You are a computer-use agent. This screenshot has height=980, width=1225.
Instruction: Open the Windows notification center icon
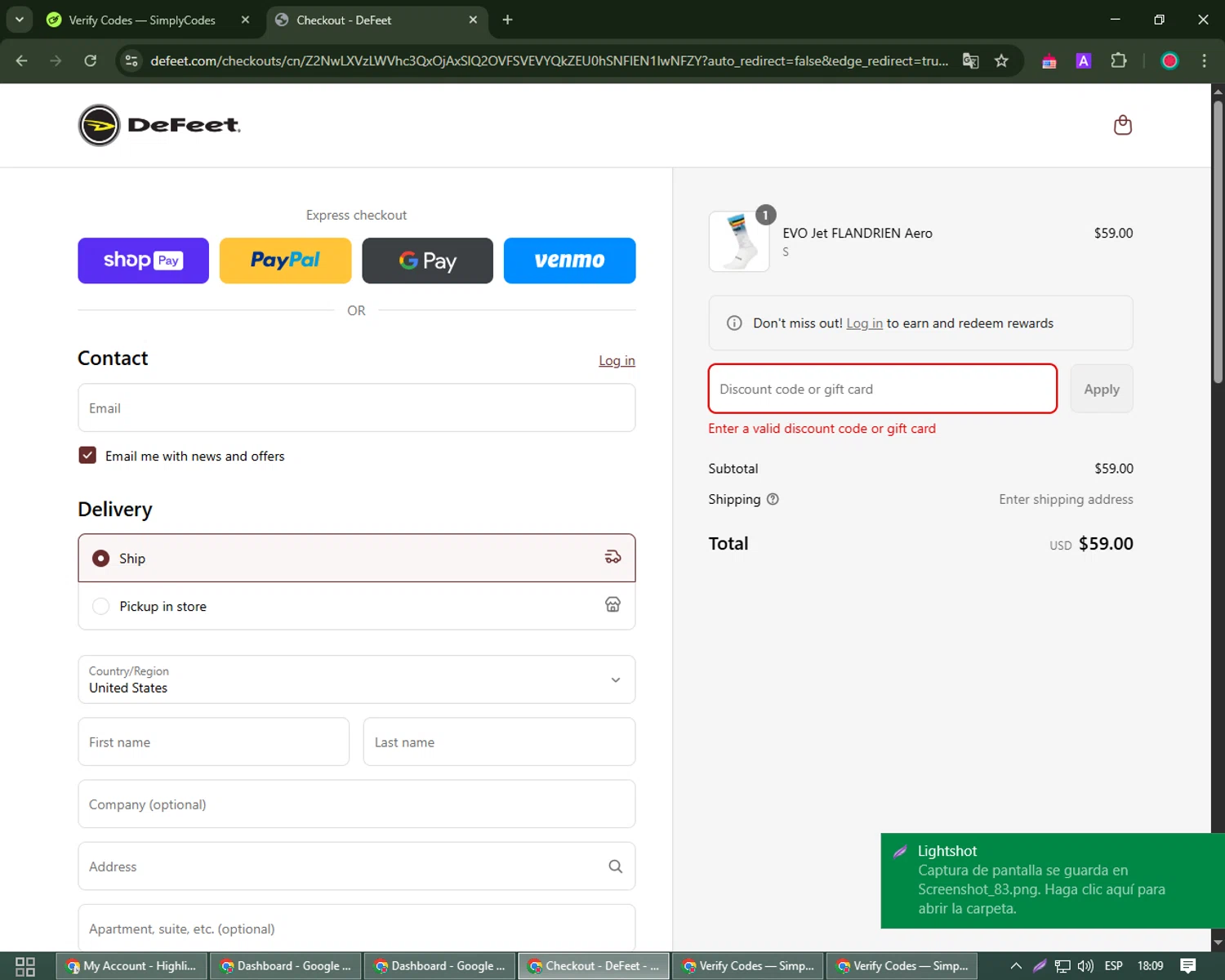[x=1188, y=966]
